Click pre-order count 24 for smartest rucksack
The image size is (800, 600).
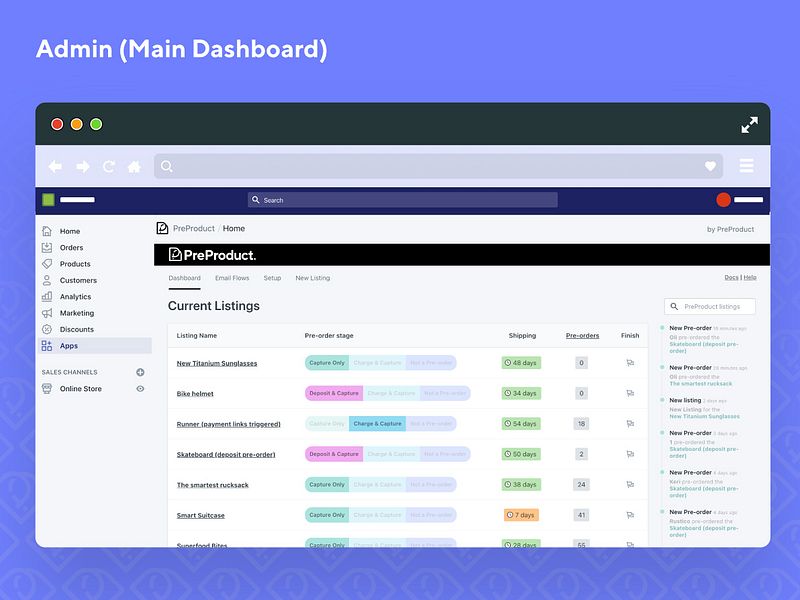581,484
